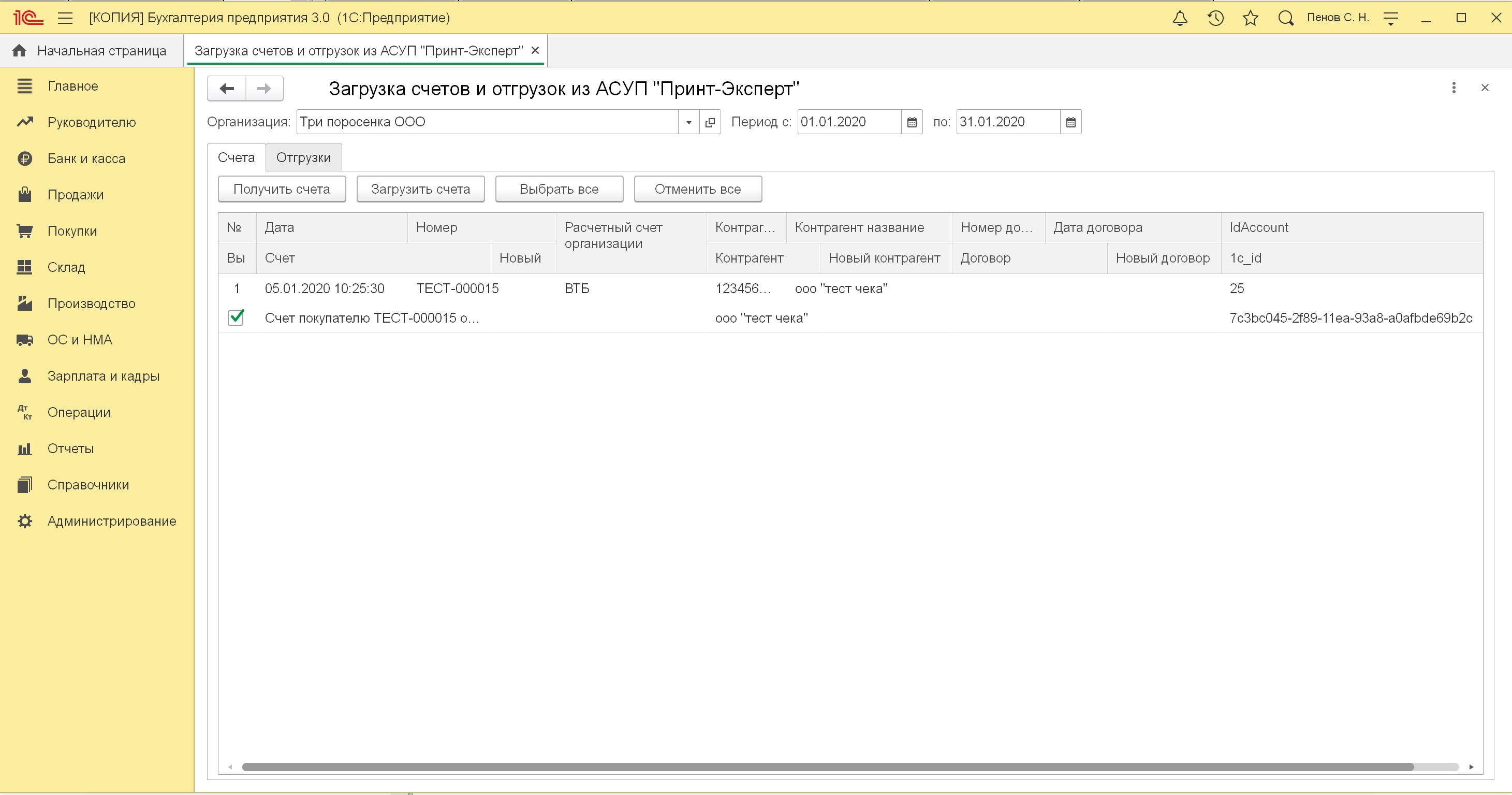Open Операции section
This screenshot has height=795, width=1512.
[79, 413]
